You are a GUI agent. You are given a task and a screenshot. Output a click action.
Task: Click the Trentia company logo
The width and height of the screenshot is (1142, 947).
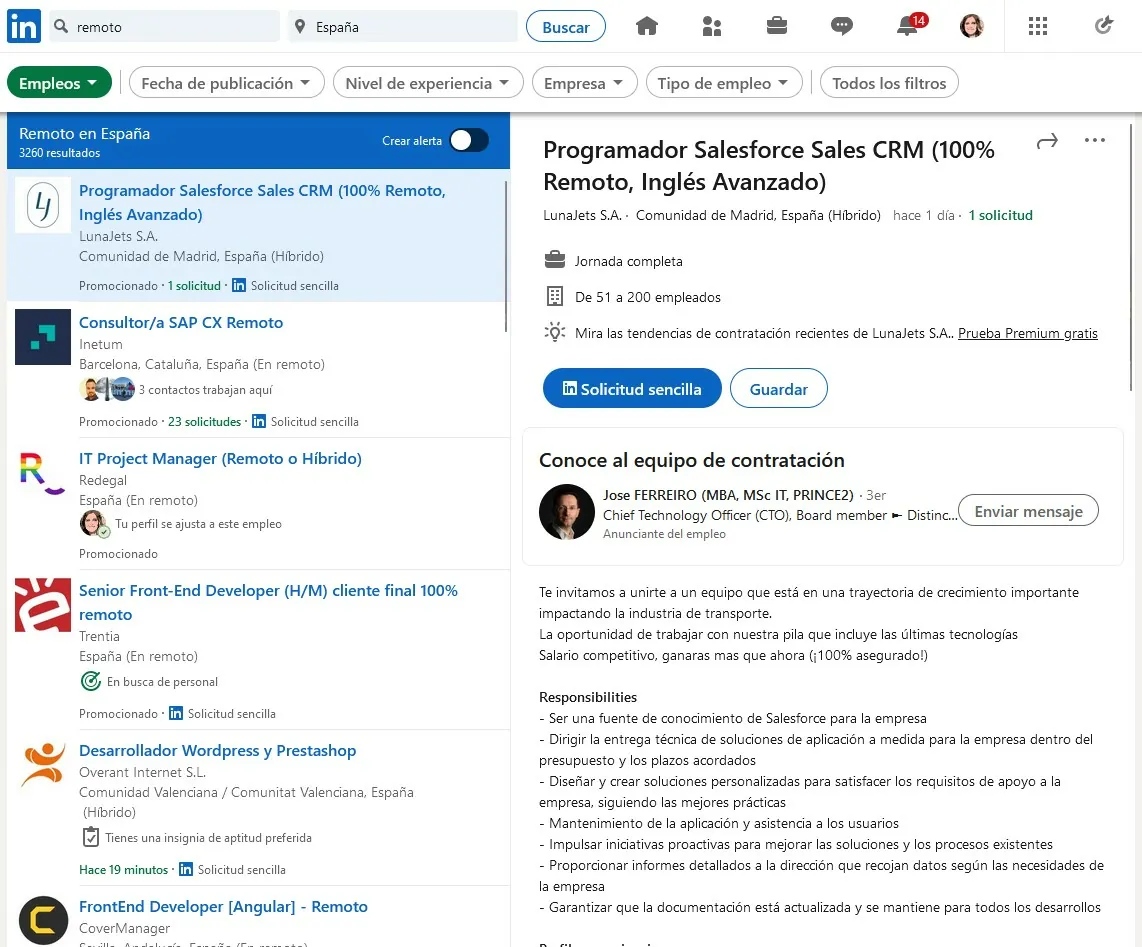point(43,605)
